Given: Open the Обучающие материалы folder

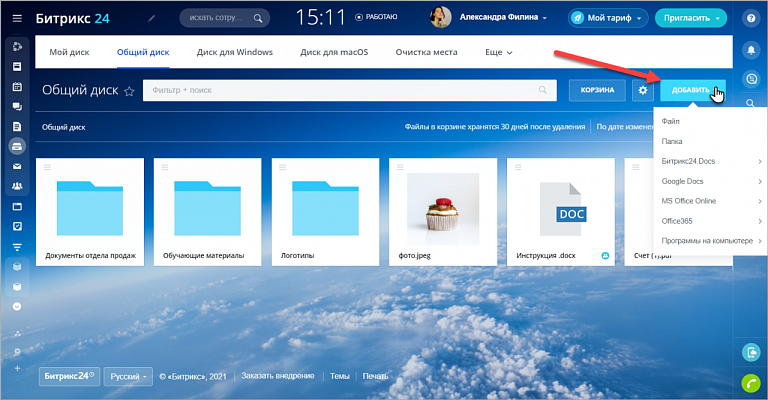Looking at the screenshot, I should coord(208,212).
